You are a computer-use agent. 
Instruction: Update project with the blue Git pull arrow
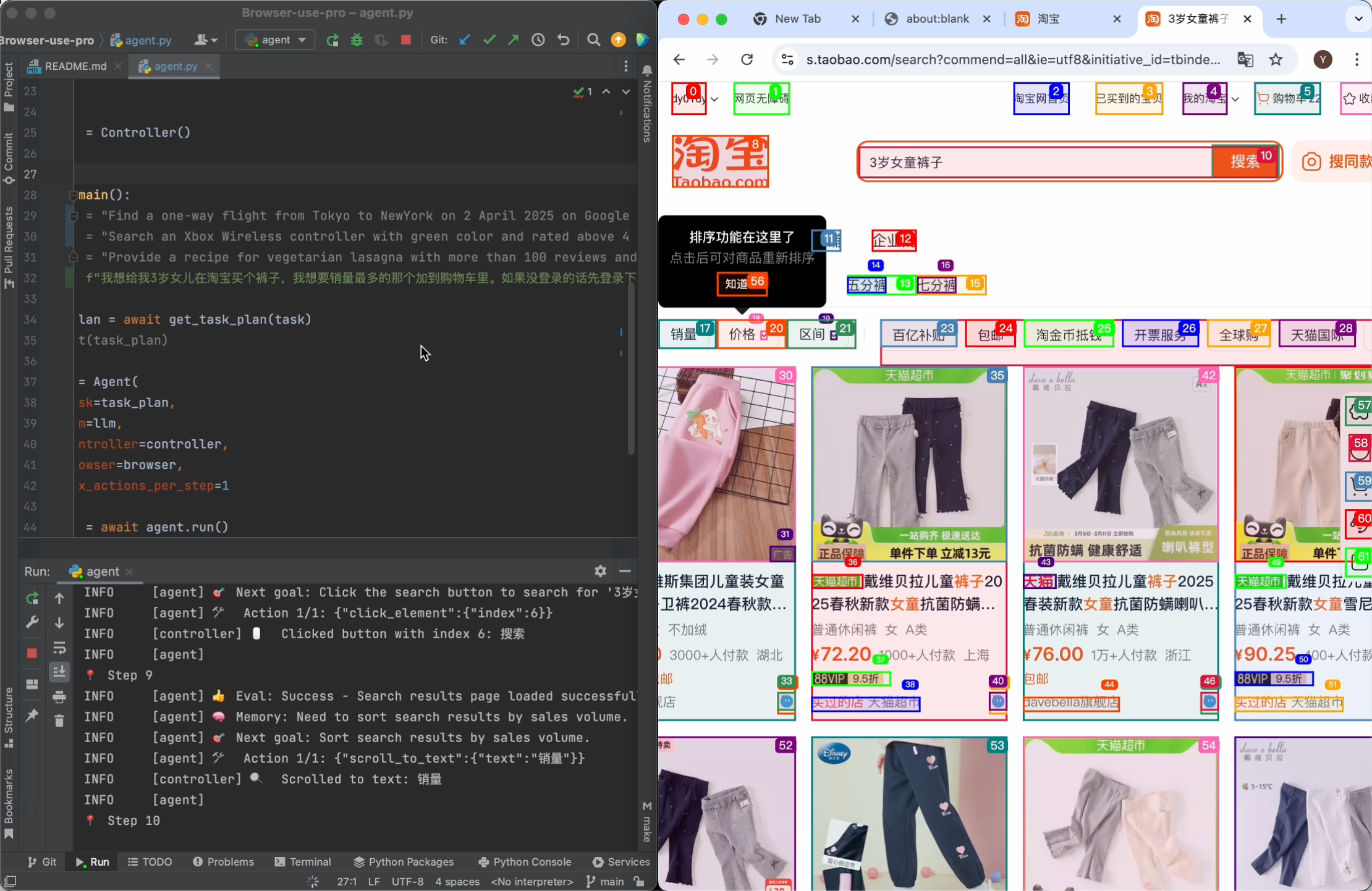pyautogui.click(x=464, y=39)
